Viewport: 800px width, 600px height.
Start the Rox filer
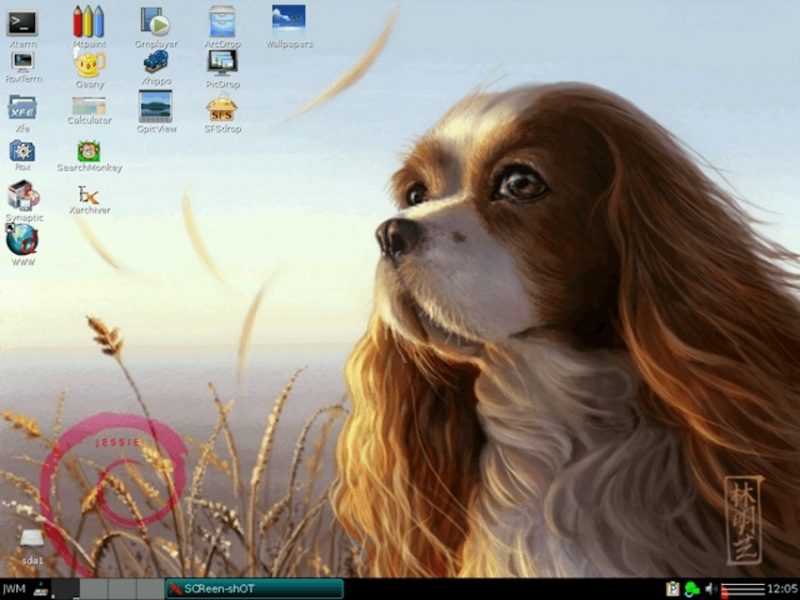21,152
